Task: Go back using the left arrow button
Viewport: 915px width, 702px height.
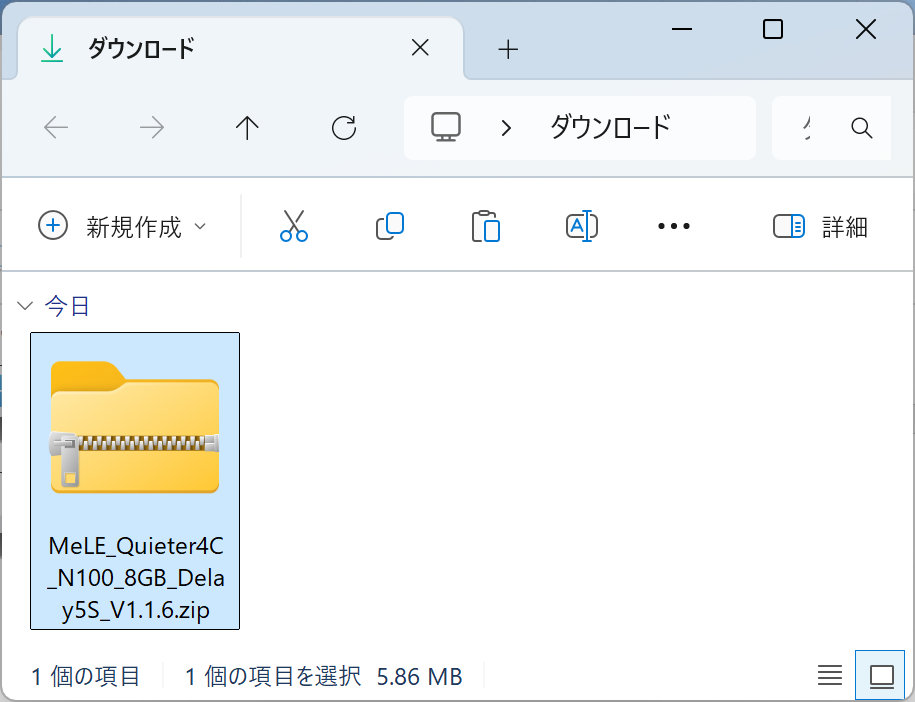Action: point(56,128)
